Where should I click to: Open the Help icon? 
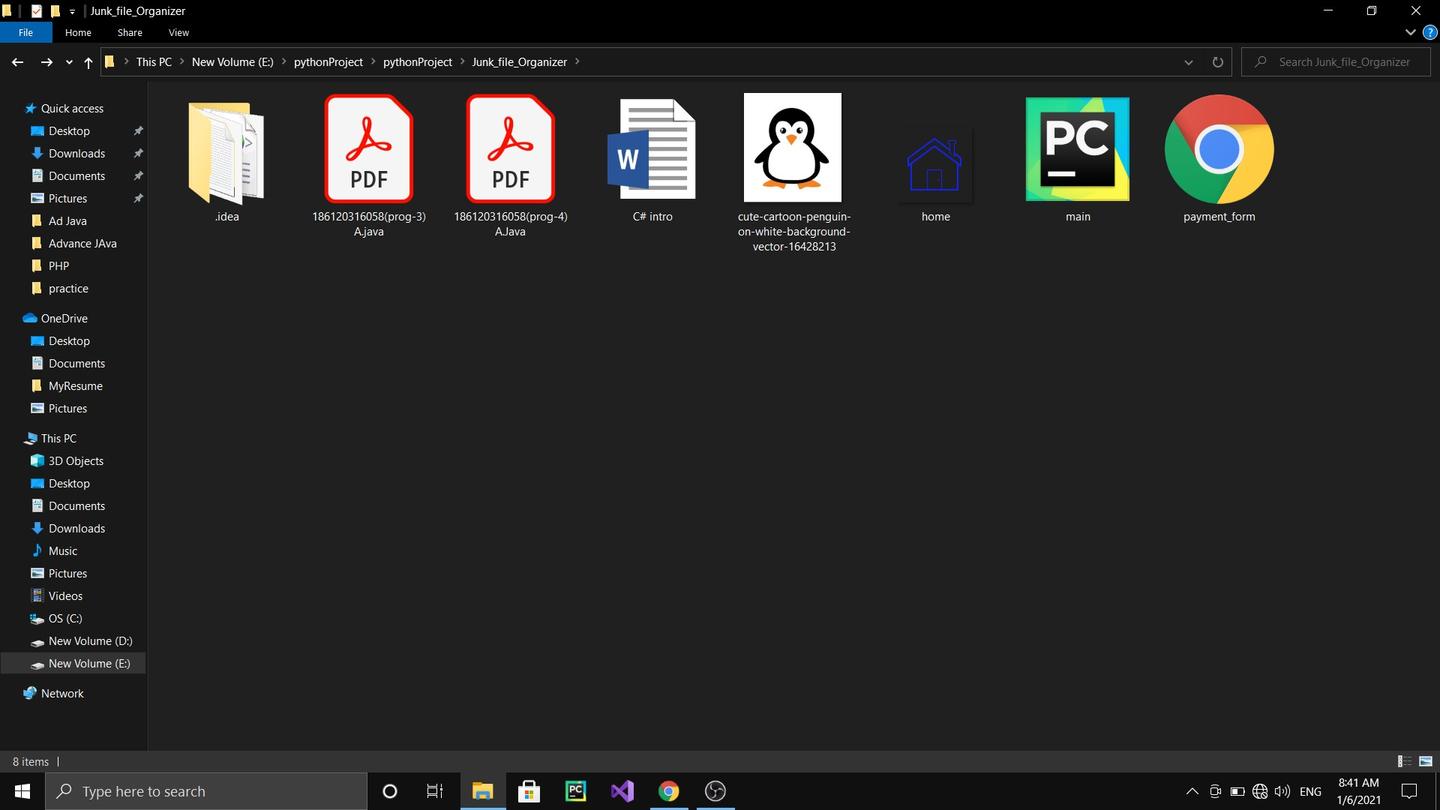coord(1430,32)
